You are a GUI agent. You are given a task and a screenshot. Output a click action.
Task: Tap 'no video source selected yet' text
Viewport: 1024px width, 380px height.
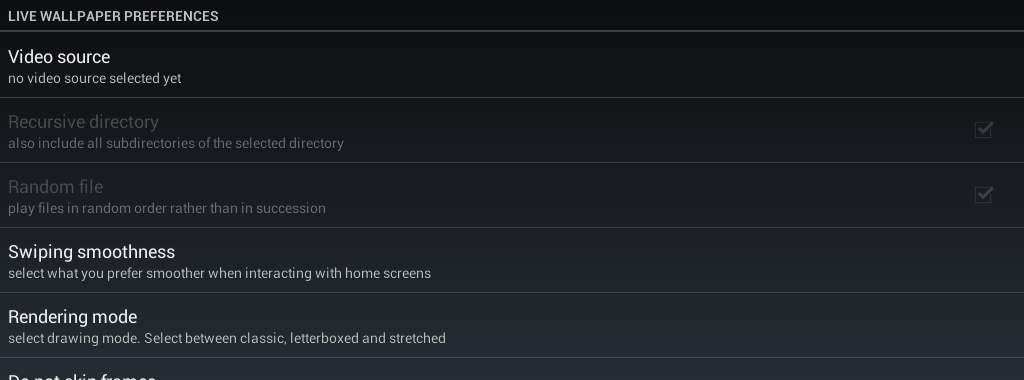[x=95, y=78]
